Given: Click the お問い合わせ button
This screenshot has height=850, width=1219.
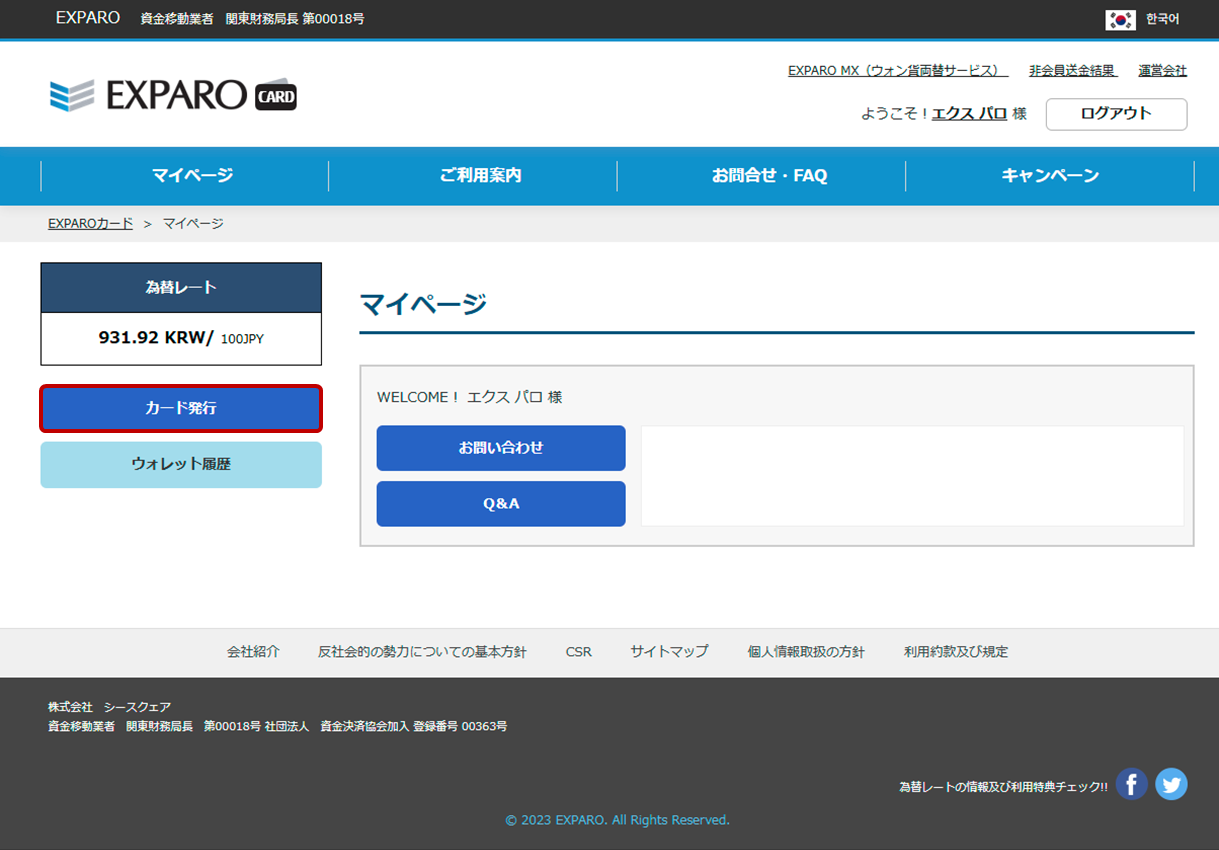Looking at the screenshot, I should [501, 448].
